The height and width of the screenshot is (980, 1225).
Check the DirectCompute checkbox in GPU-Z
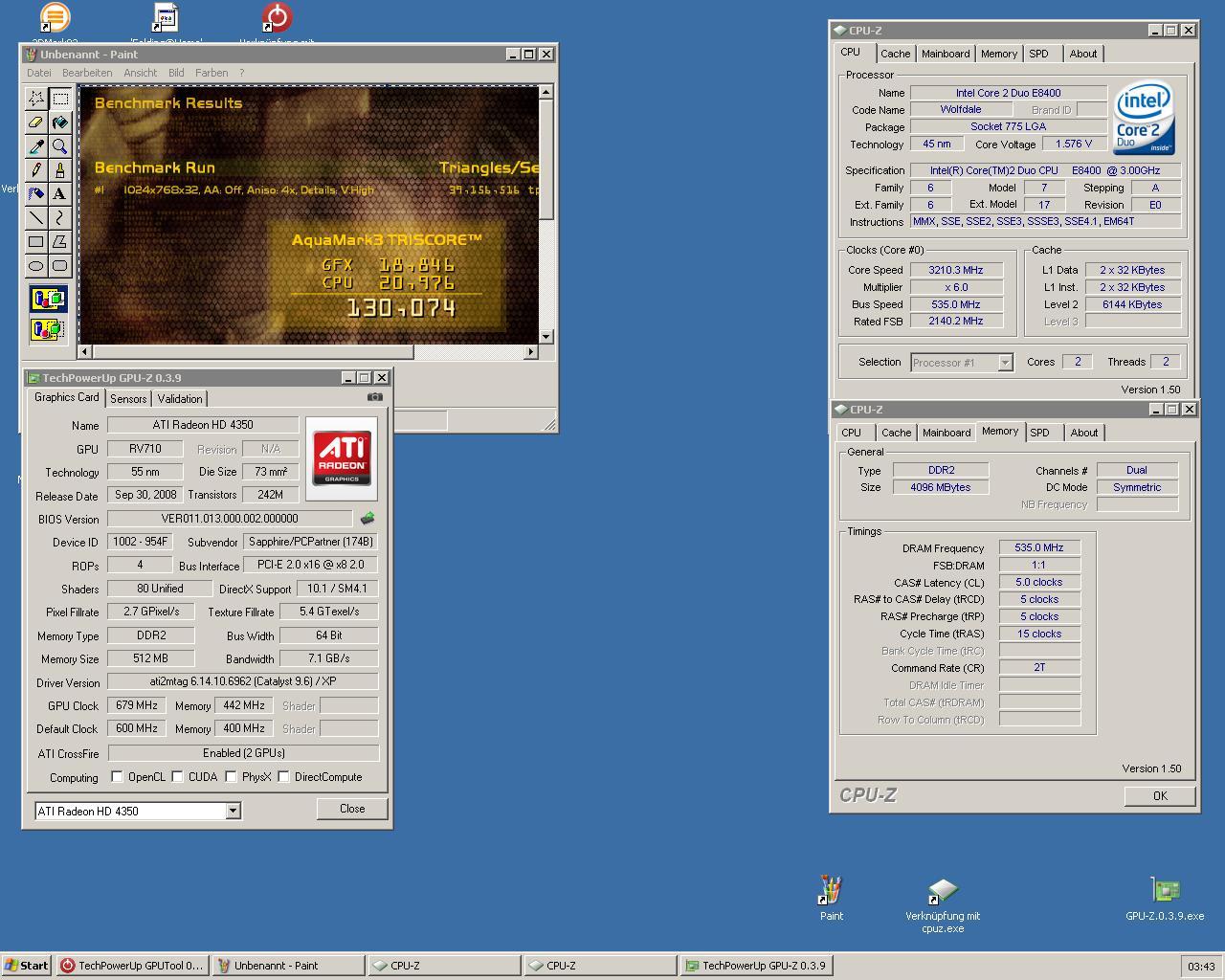283,777
